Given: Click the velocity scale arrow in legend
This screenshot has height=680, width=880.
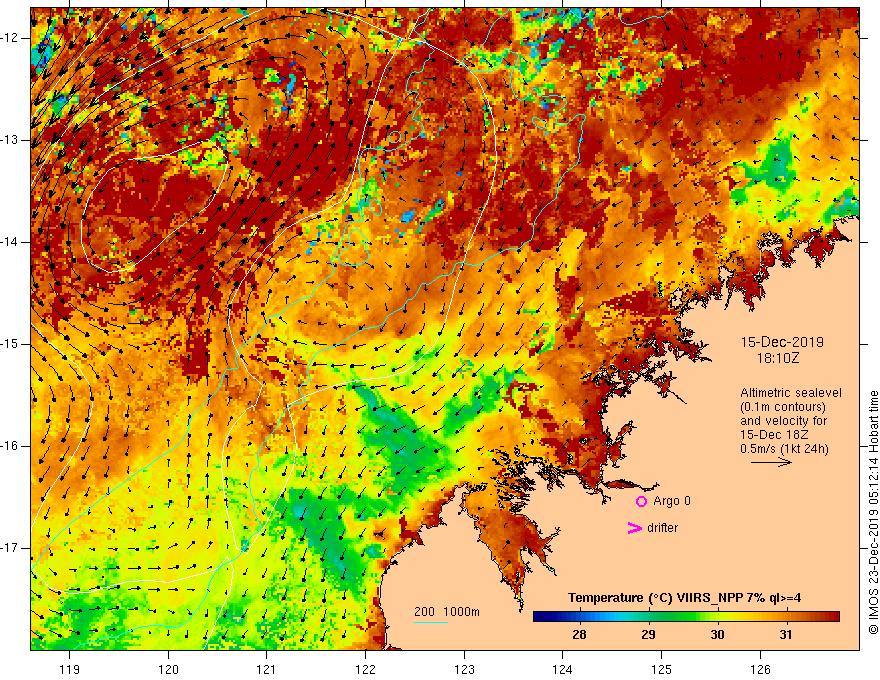Looking at the screenshot, I should tap(771, 462).
